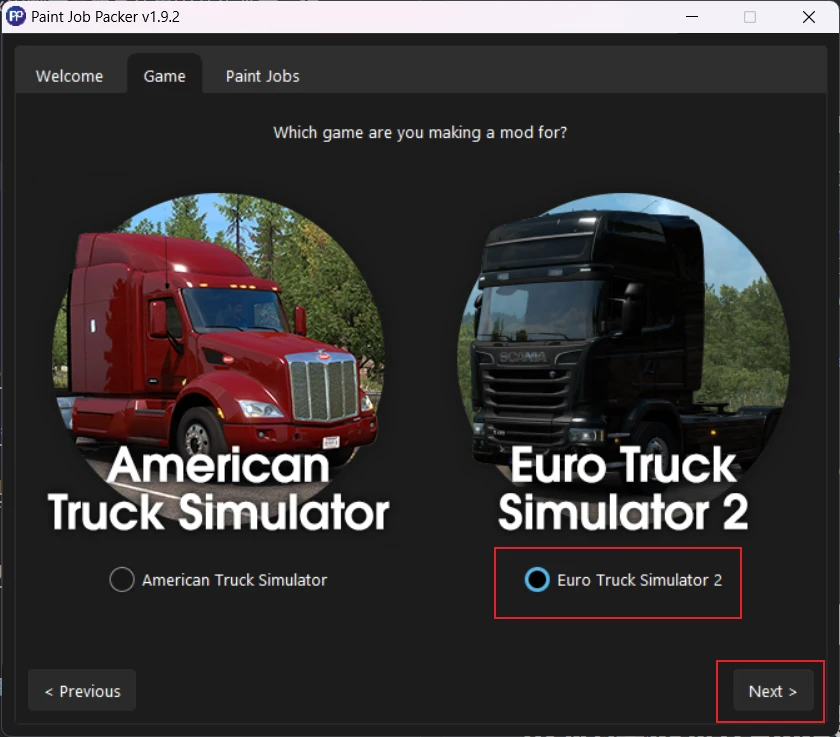The width and height of the screenshot is (840, 737).
Task: Minimize the Paint Job Packer window
Action: (x=692, y=17)
